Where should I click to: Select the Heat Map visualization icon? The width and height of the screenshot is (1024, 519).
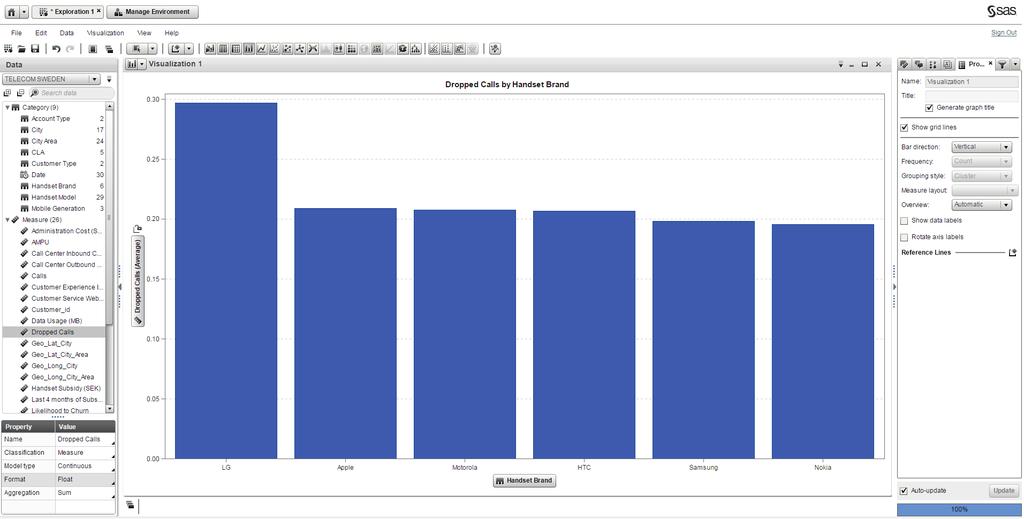[351, 49]
